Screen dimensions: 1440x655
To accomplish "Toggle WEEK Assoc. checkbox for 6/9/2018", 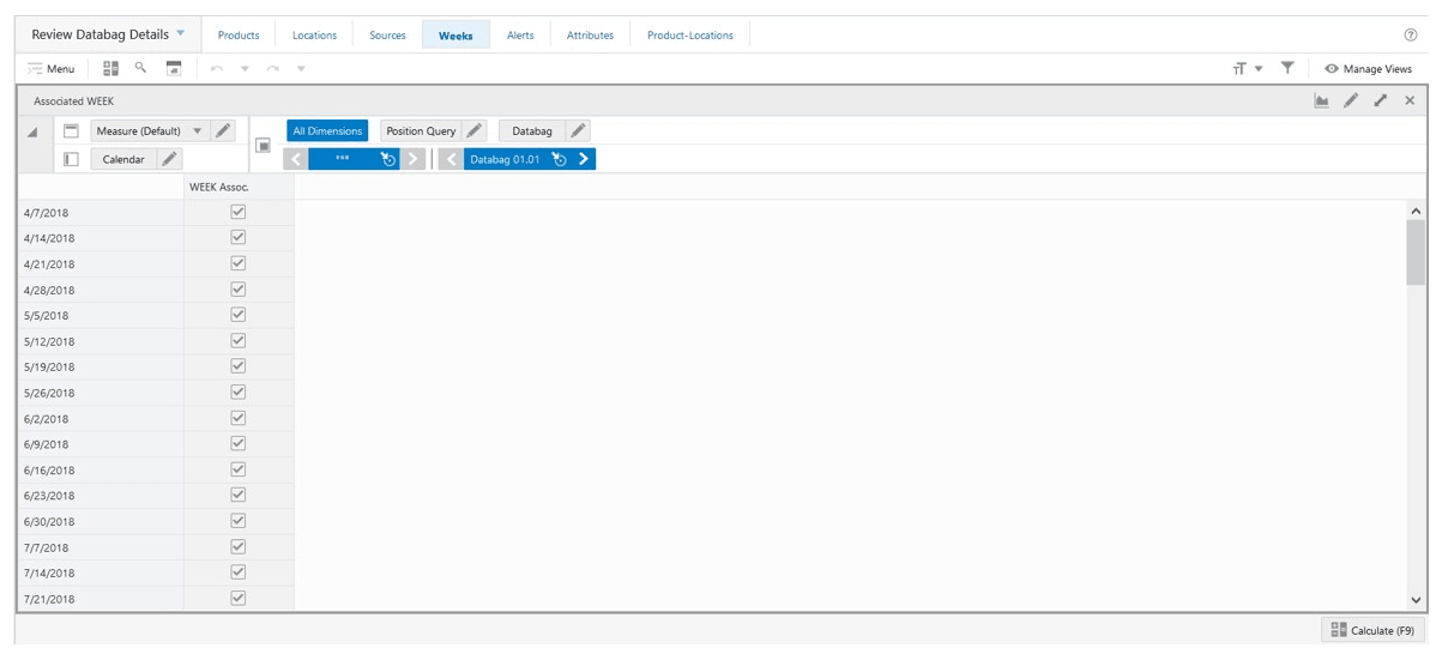I will coord(238,444).
